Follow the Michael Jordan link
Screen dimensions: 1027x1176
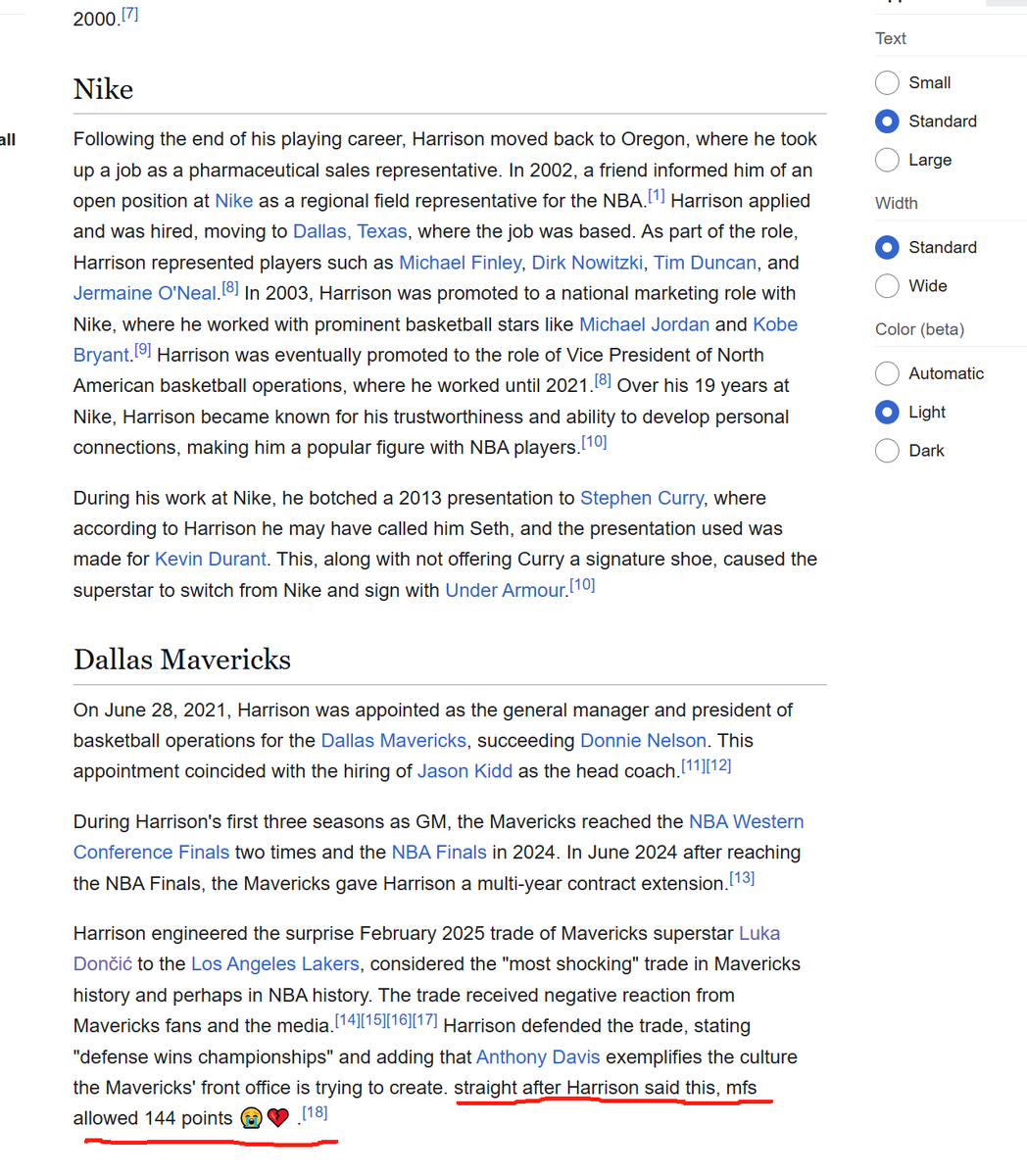pyautogui.click(x=644, y=324)
